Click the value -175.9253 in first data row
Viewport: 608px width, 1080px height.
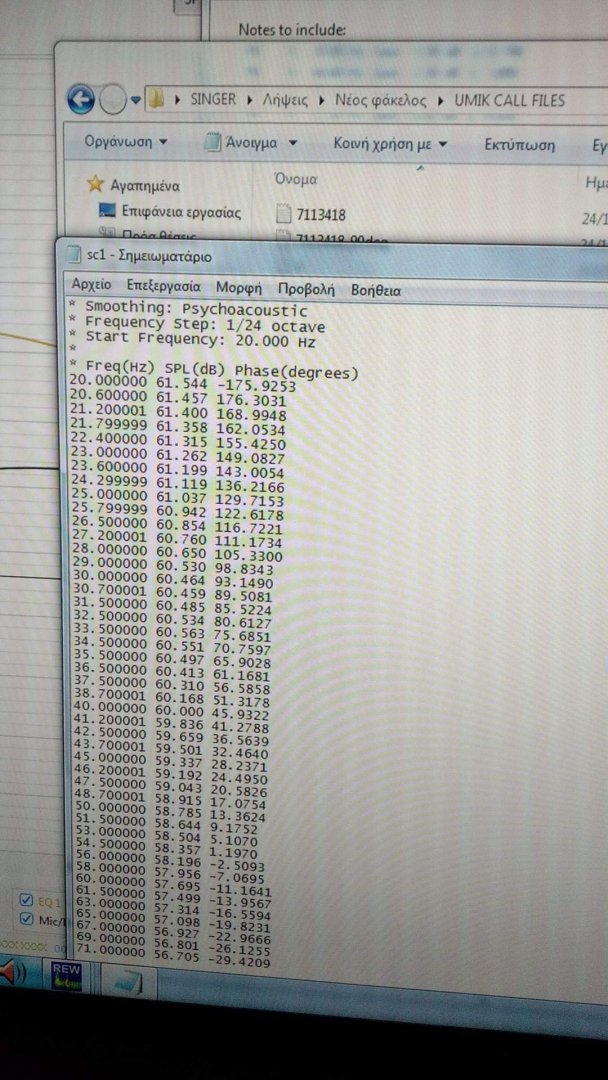[255, 386]
